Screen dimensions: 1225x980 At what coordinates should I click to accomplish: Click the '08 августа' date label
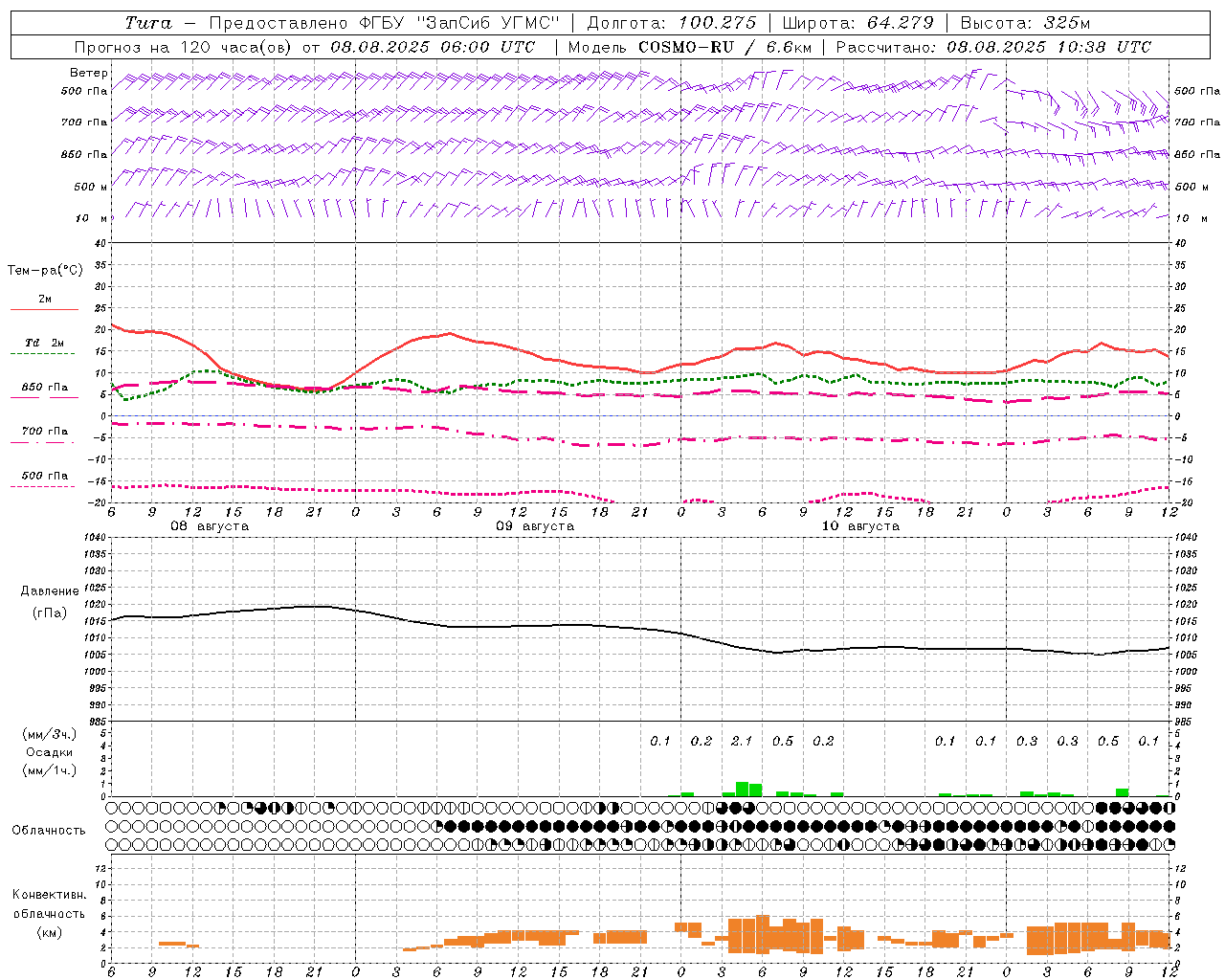(210, 526)
